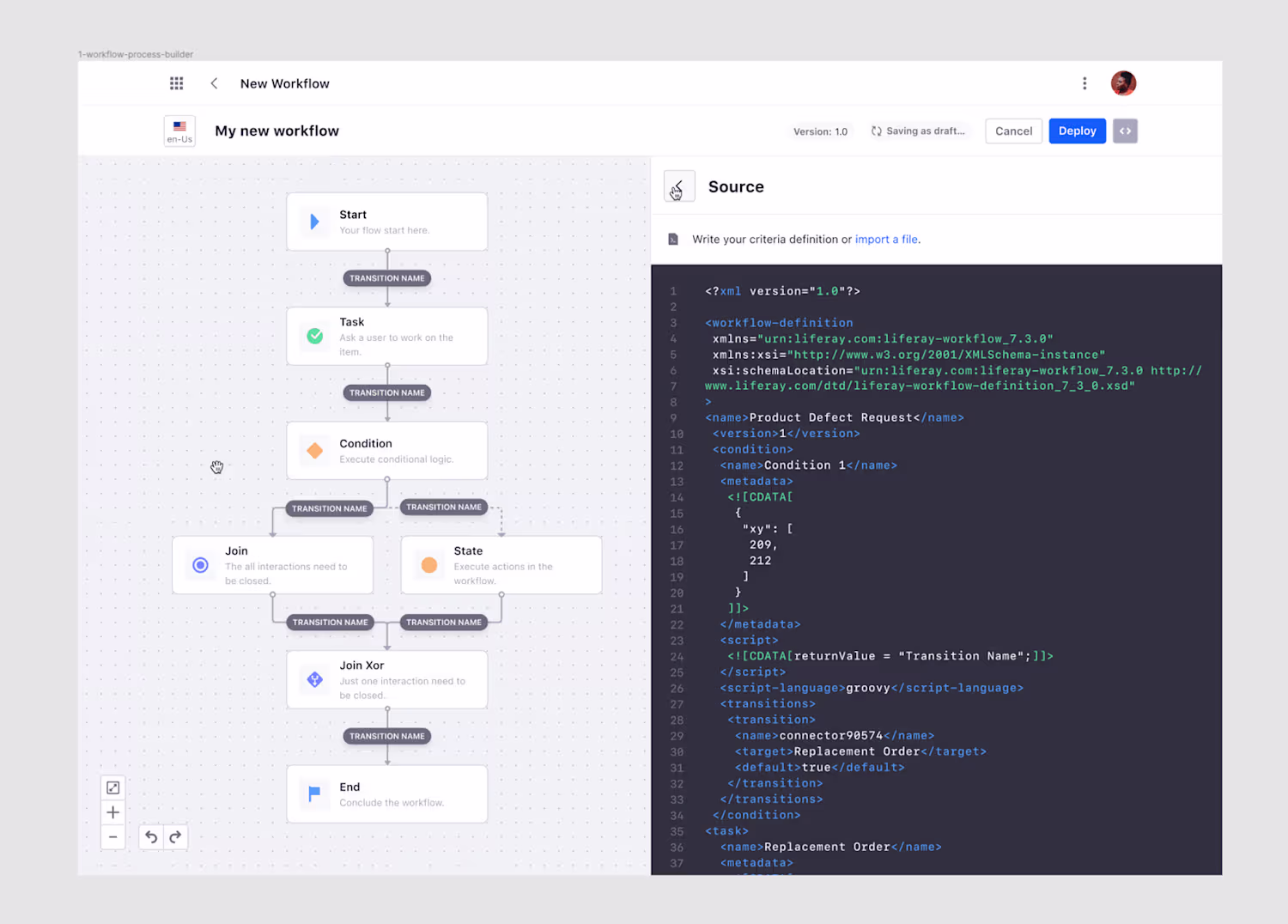Open the vertical three-dot options menu
The image size is (1288, 924).
pyautogui.click(x=1084, y=83)
